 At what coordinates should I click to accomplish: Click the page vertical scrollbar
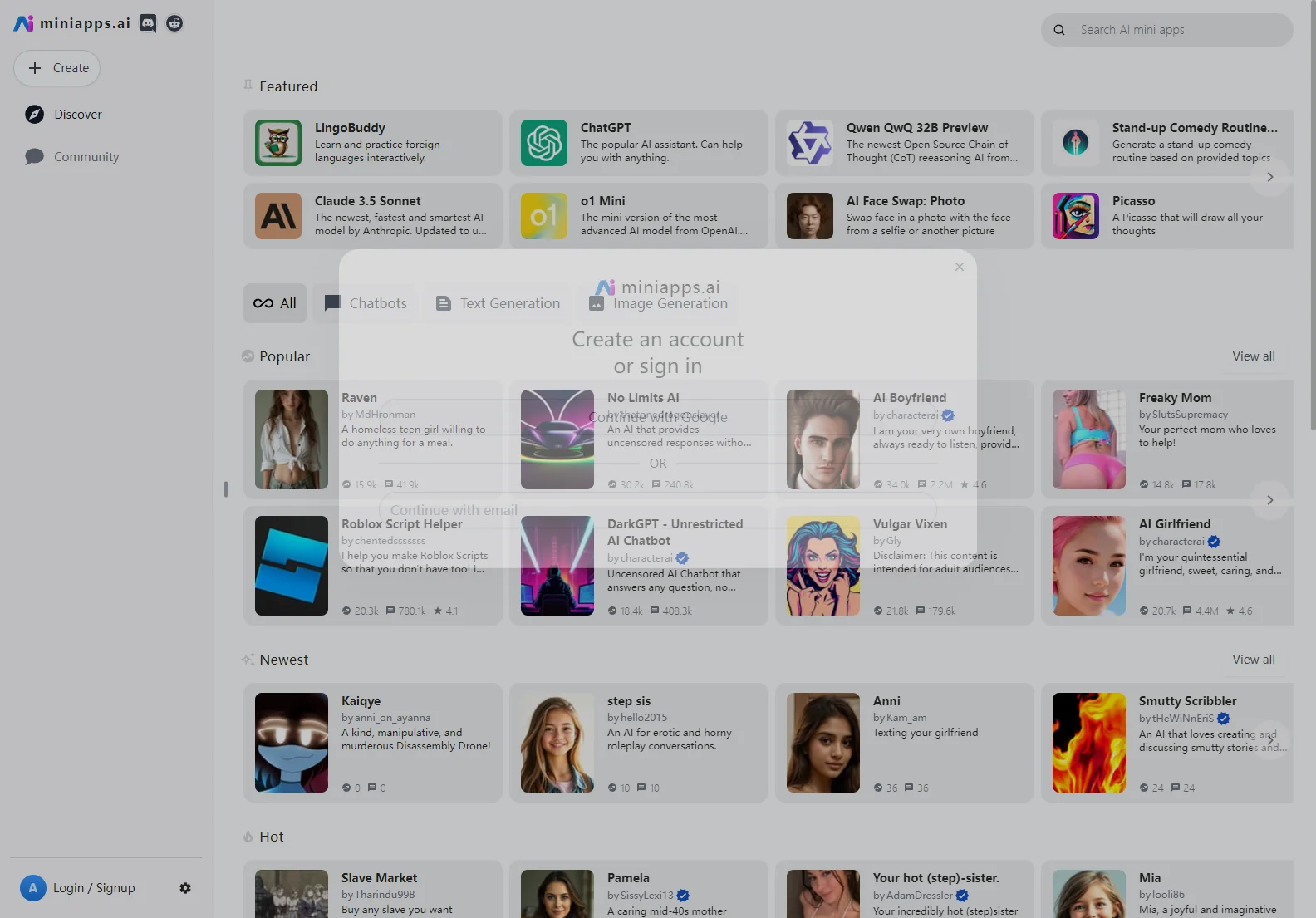click(1312, 216)
